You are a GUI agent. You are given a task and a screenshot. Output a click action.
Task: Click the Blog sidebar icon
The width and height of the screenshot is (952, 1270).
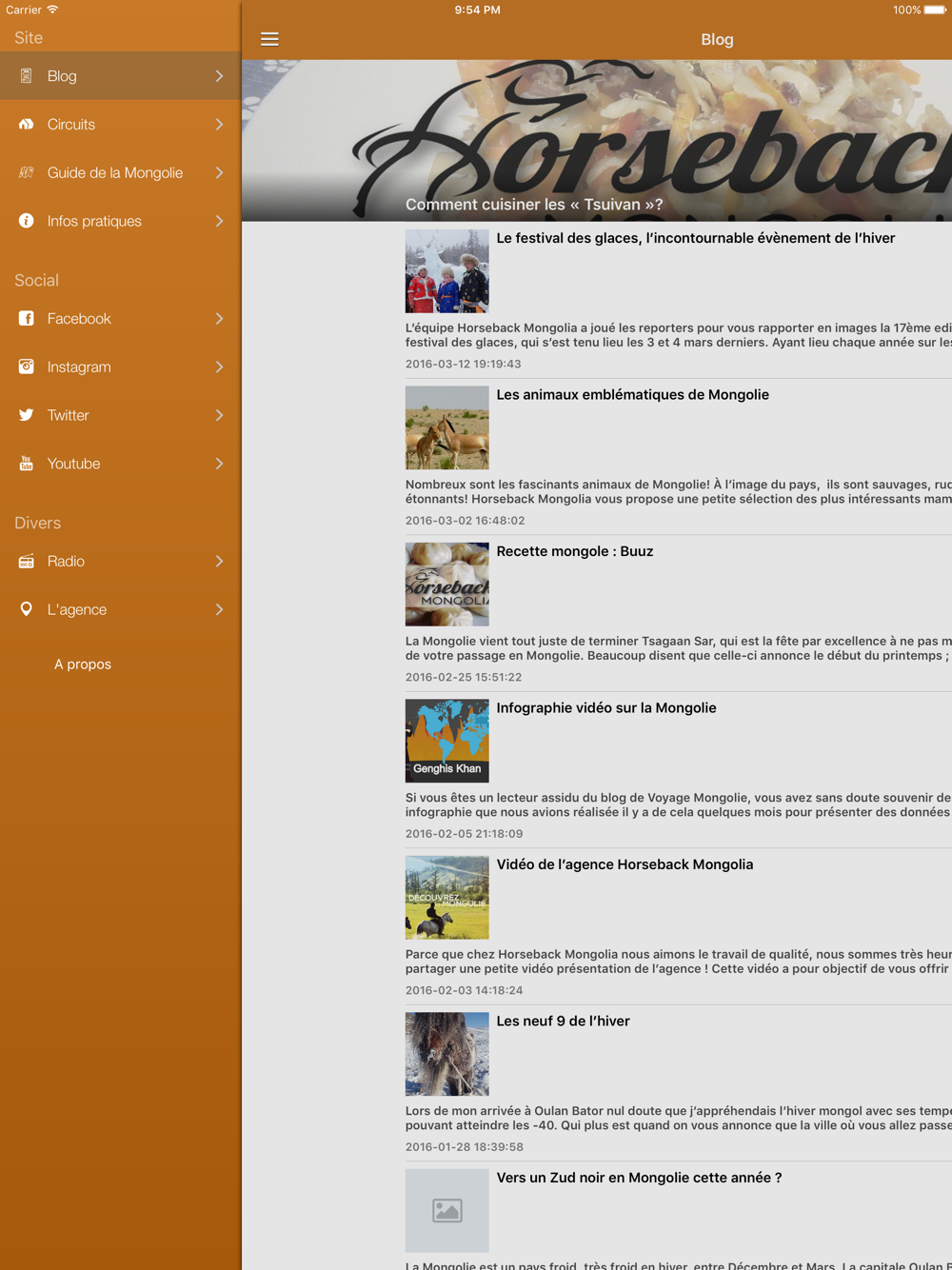tap(26, 76)
